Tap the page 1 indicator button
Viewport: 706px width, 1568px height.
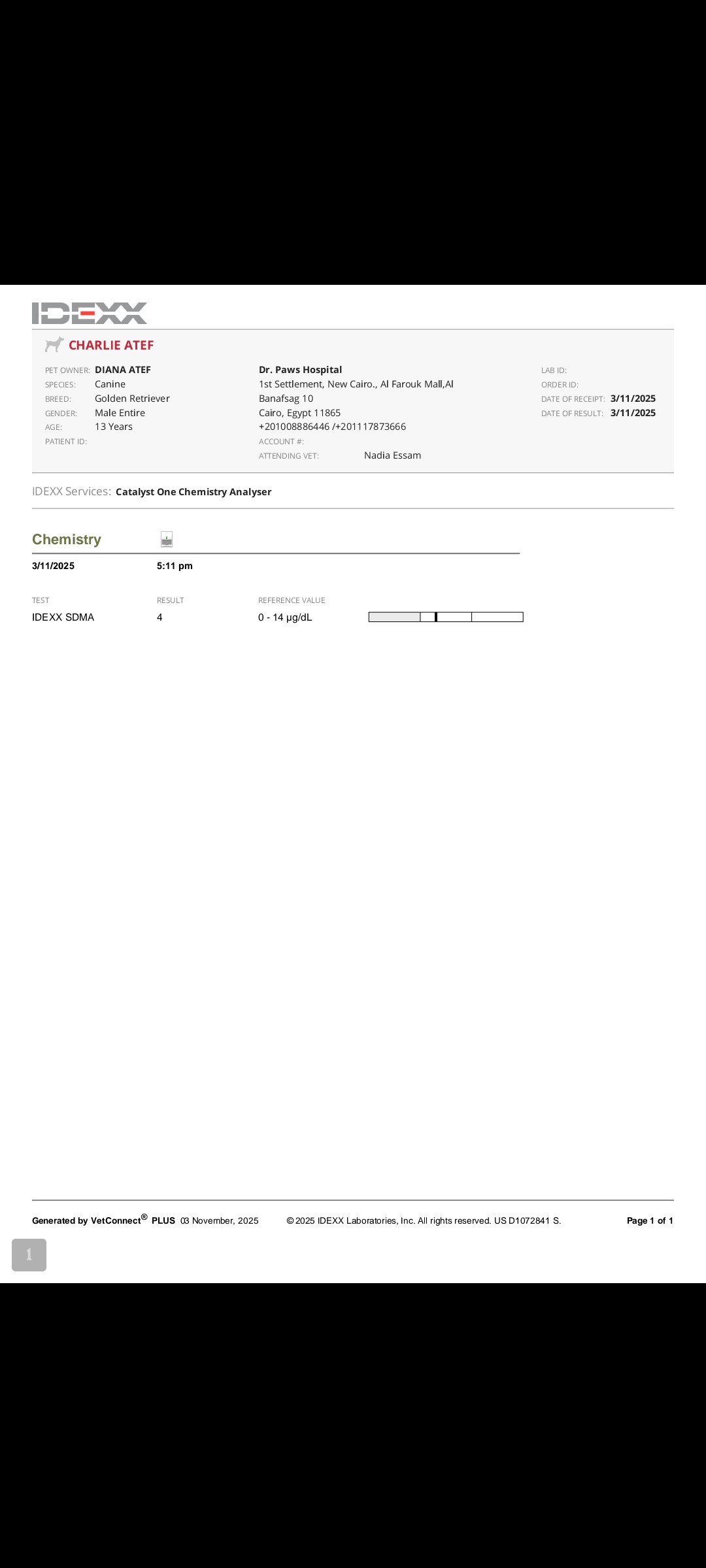[x=29, y=1254]
